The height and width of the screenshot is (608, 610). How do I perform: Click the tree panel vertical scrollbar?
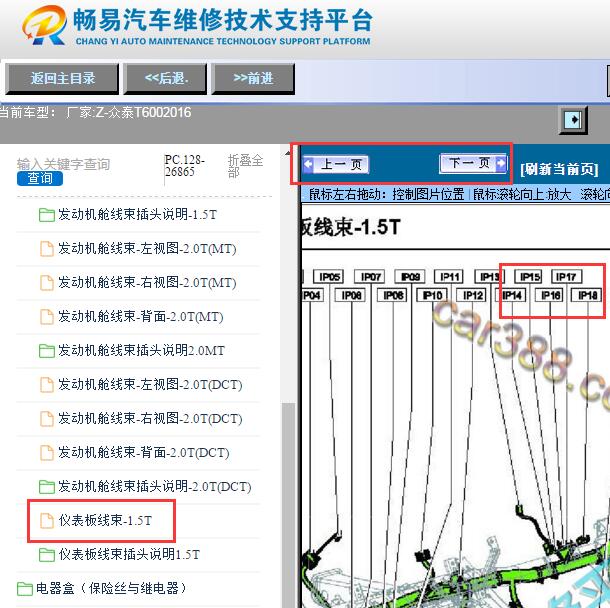tap(288, 505)
